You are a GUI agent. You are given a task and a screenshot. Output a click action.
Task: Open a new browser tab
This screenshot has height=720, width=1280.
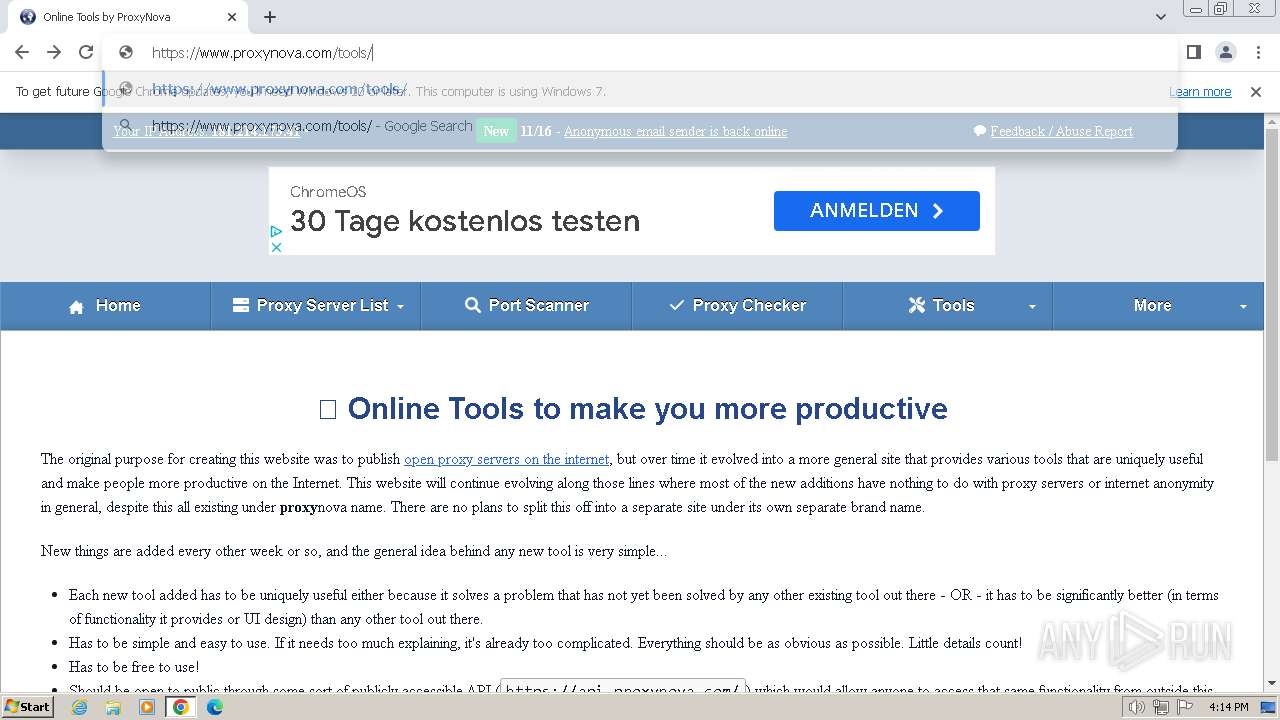[270, 17]
